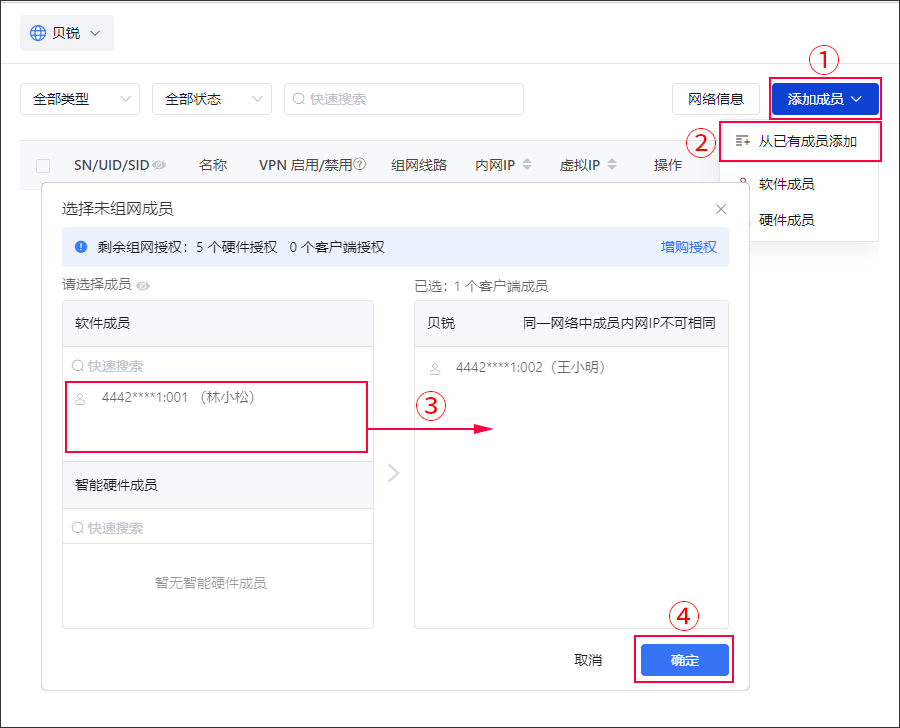Click the main 快速搜索 field above the table

(404, 99)
